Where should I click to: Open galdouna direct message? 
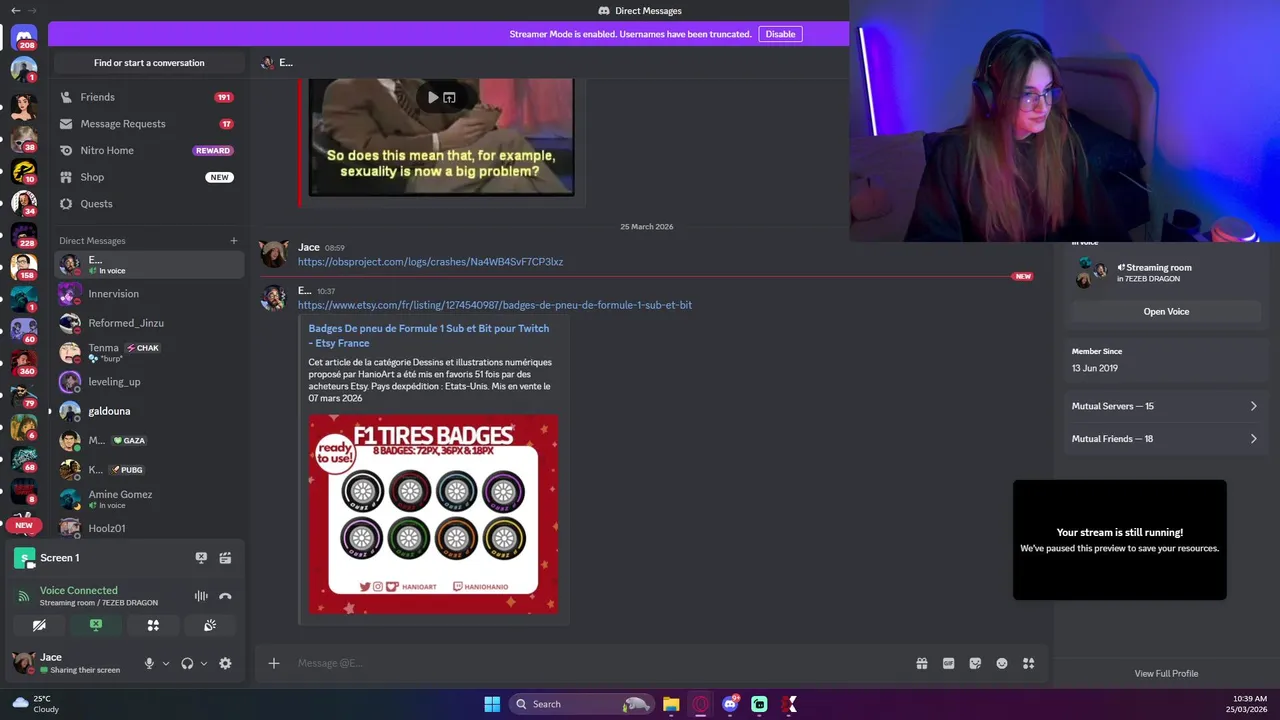pos(149,411)
